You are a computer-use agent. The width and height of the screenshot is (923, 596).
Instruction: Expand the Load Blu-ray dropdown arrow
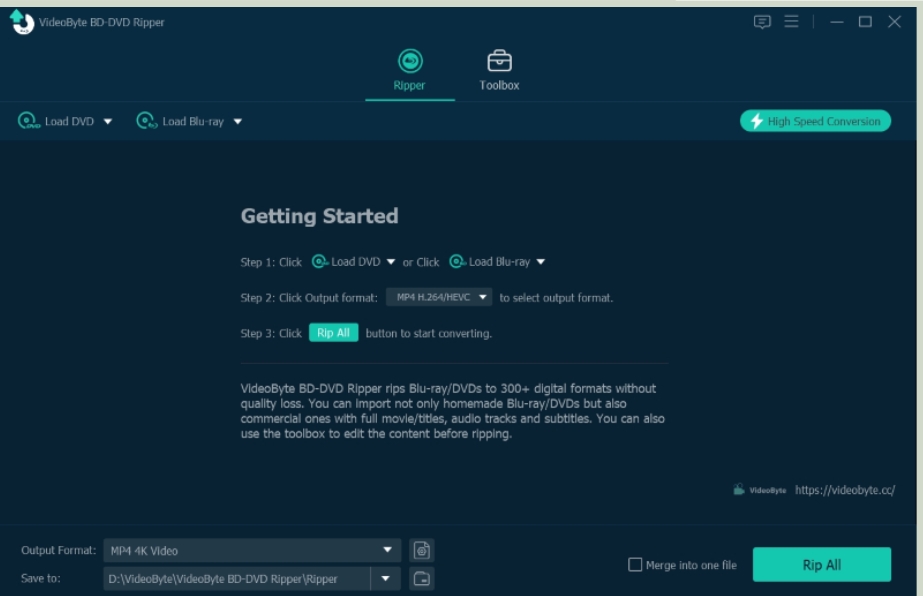(x=238, y=122)
